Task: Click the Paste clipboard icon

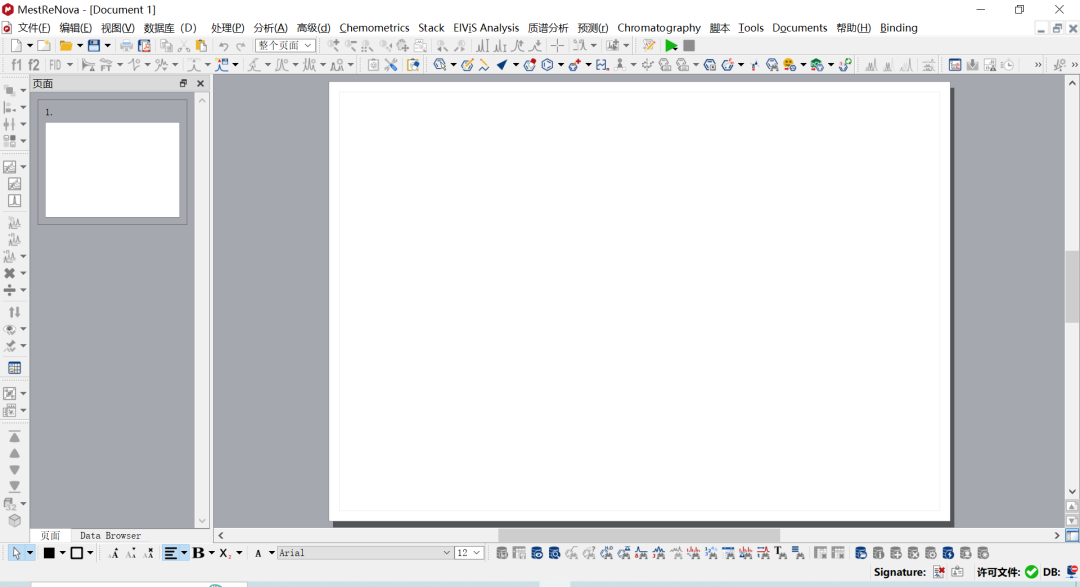Action: [x=201, y=46]
